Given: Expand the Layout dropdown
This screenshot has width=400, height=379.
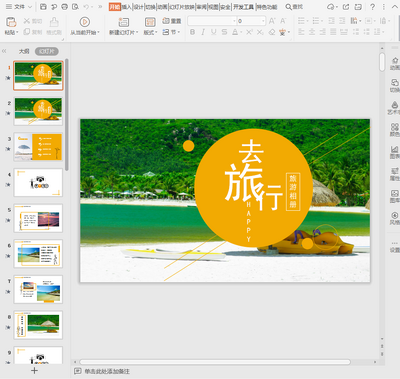Looking at the screenshot, I should (x=156, y=33).
